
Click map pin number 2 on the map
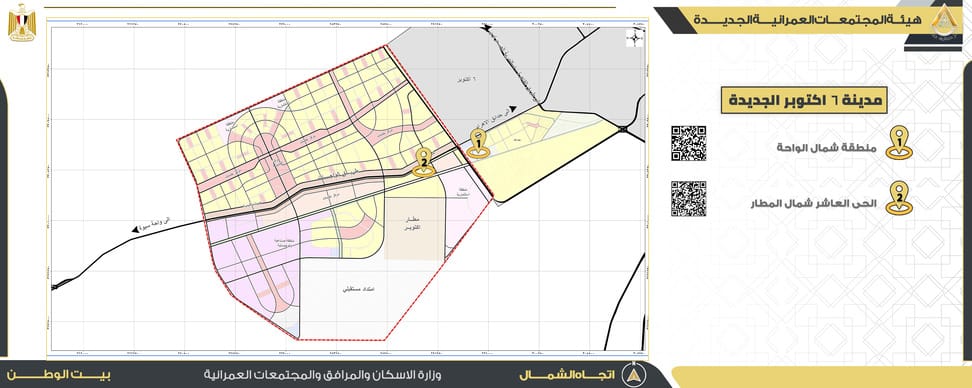coord(423,163)
